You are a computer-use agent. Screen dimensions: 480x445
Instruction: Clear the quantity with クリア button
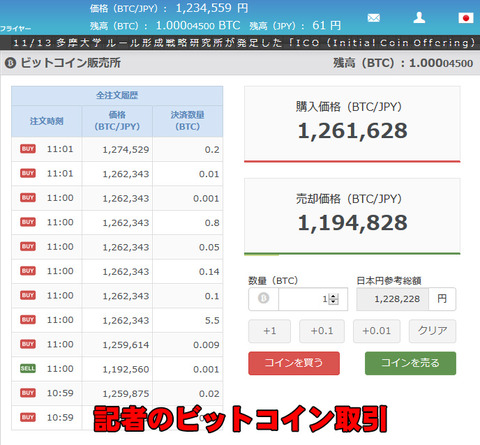[x=432, y=331]
